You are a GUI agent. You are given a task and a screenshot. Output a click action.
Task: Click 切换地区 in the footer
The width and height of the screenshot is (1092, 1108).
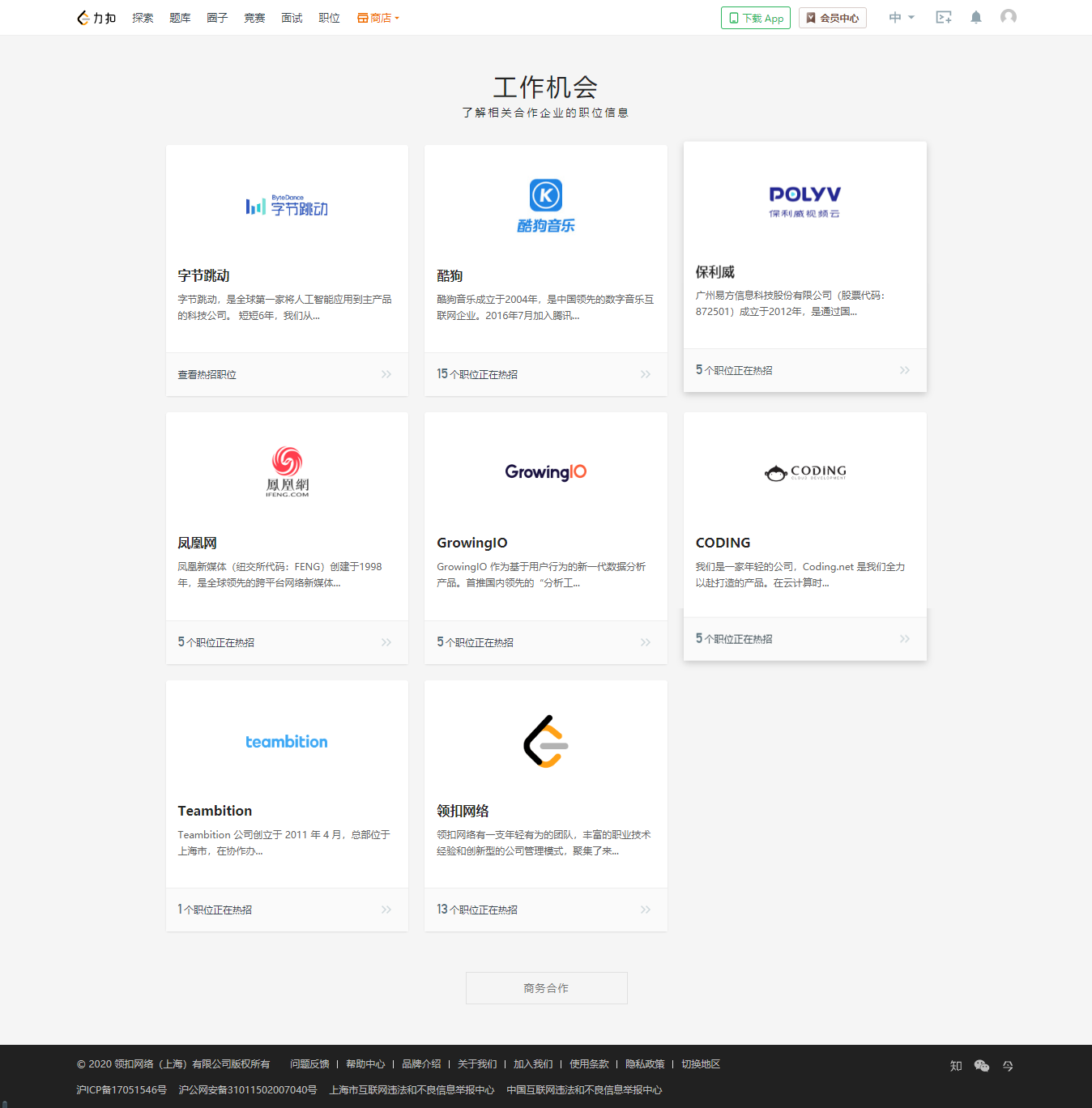(701, 1064)
